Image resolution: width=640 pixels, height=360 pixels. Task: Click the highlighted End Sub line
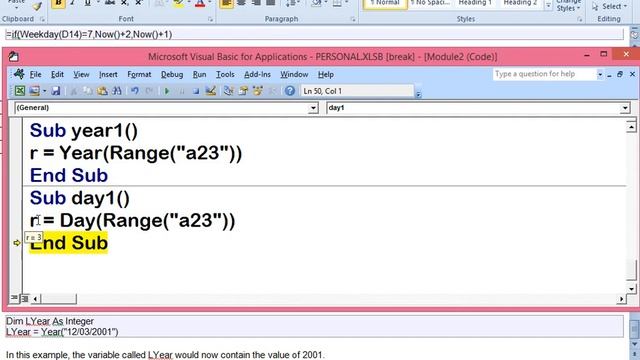[x=69, y=243]
